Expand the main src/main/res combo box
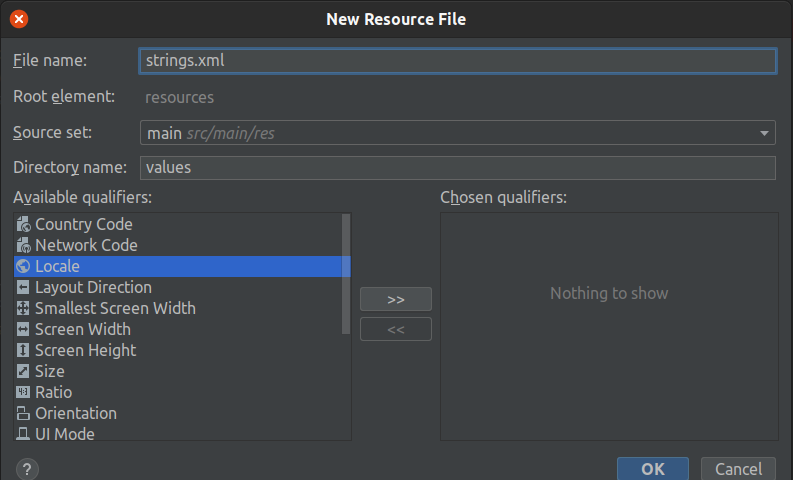The height and width of the screenshot is (480, 793). pos(457,133)
